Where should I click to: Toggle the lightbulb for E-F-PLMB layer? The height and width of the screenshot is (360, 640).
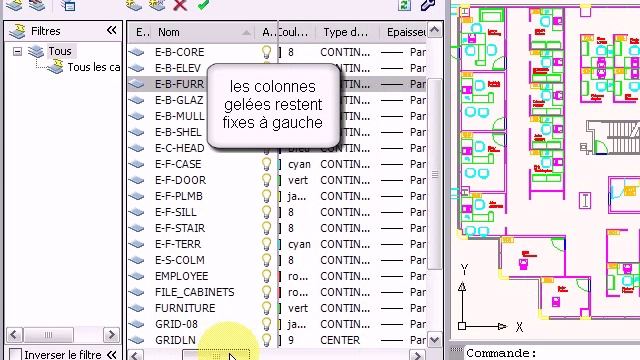266,196
